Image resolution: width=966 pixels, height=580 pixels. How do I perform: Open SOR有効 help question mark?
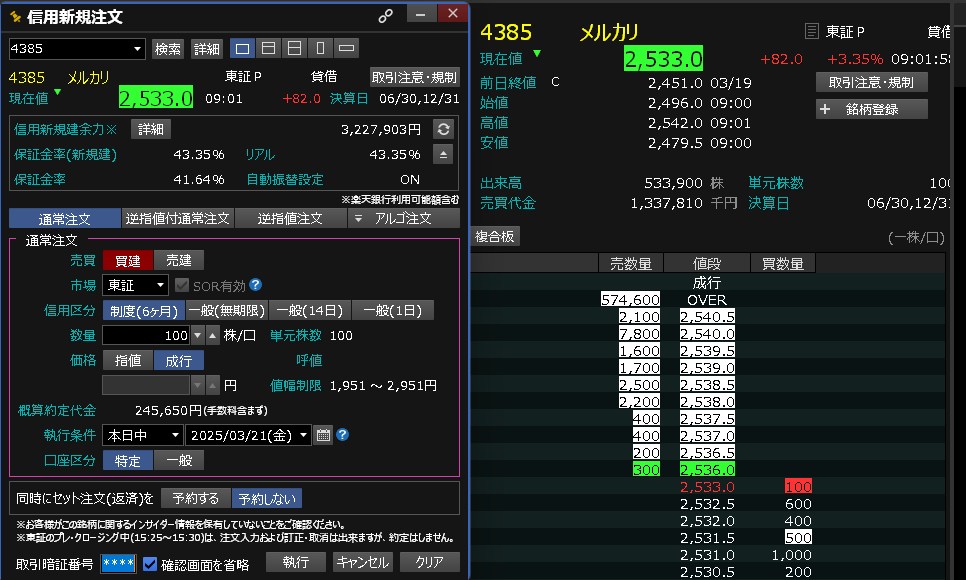coord(256,285)
